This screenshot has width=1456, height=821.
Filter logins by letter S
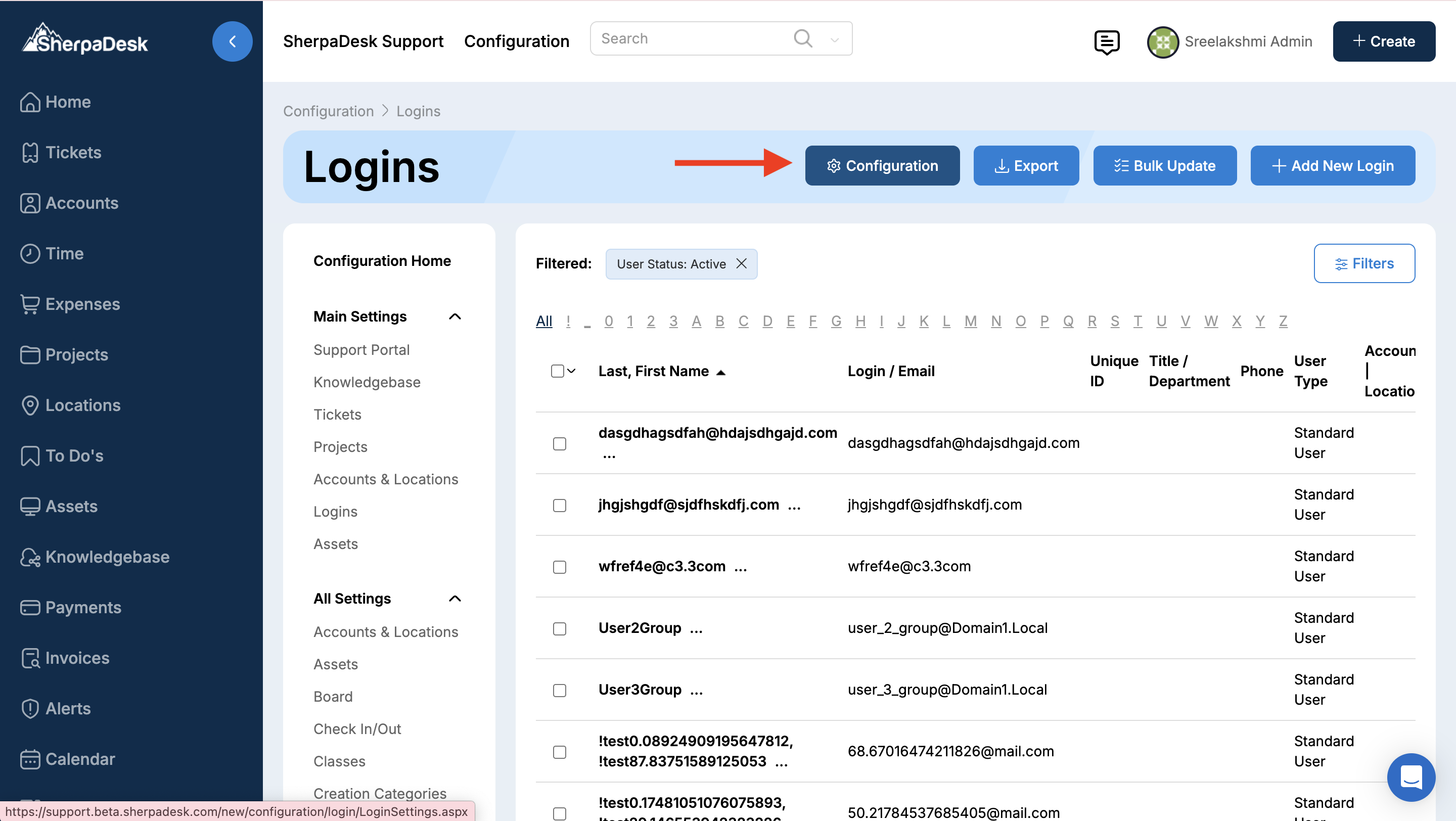click(x=1115, y=321)
